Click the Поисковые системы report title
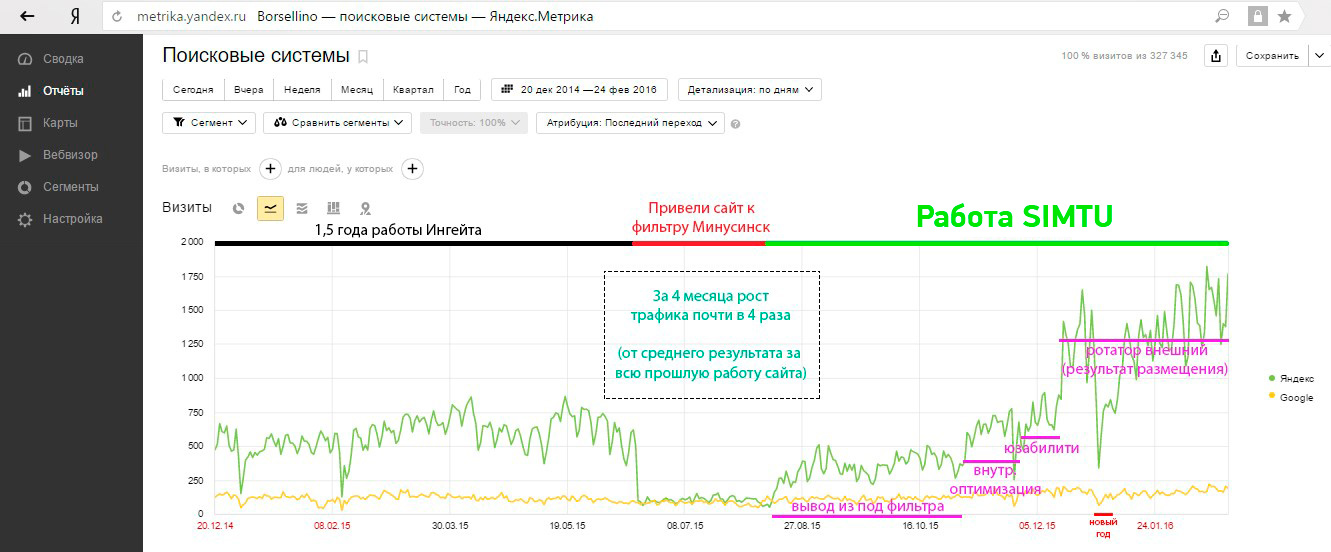This screenshot has width=1331, height=552. [256, 56]
